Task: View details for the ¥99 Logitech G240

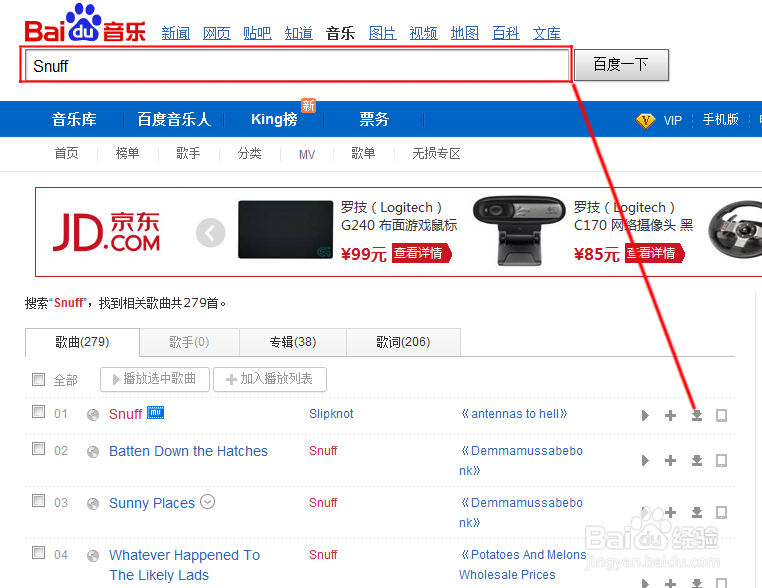Action: [421, 254]
